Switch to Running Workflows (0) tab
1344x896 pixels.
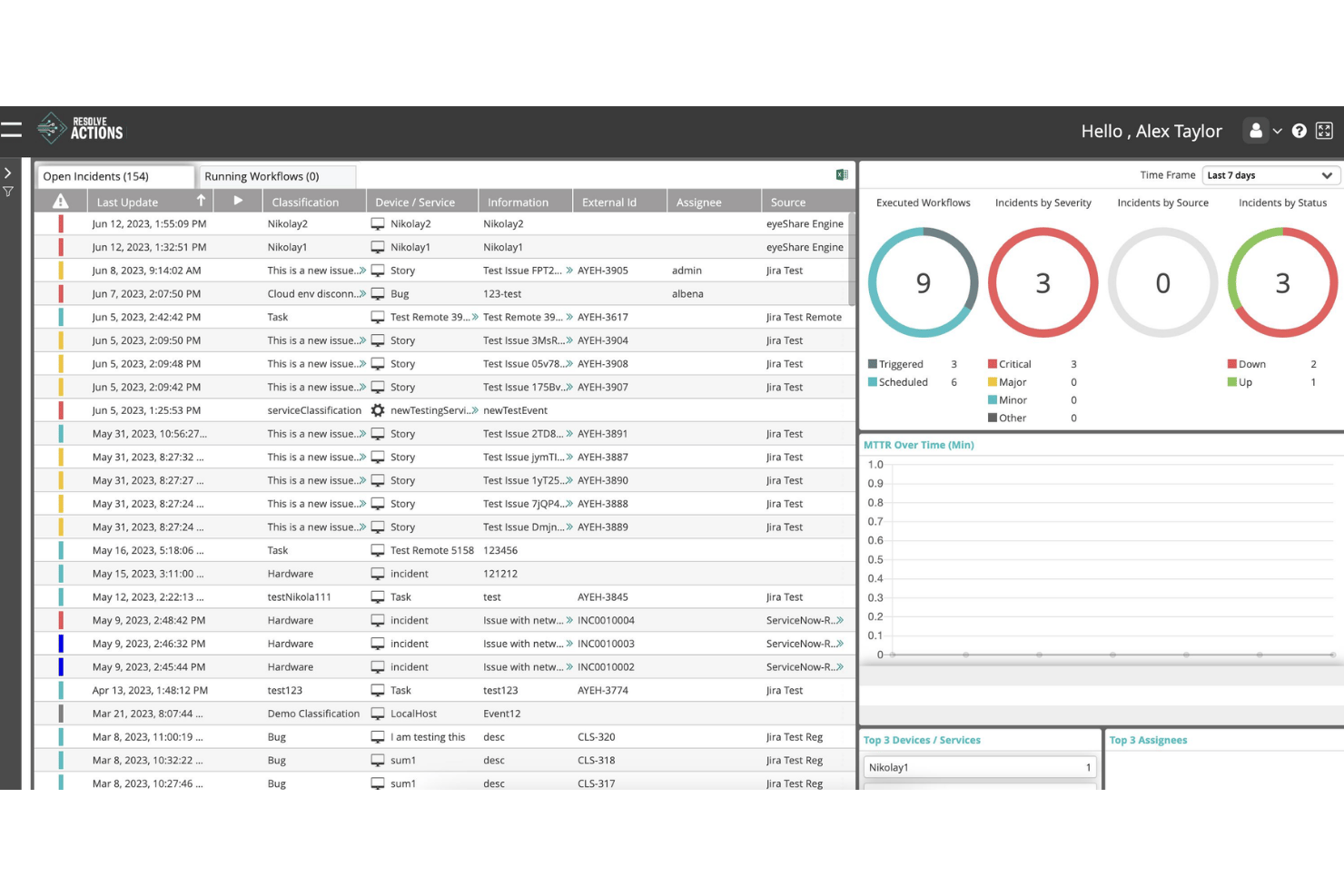pos(277,176)
